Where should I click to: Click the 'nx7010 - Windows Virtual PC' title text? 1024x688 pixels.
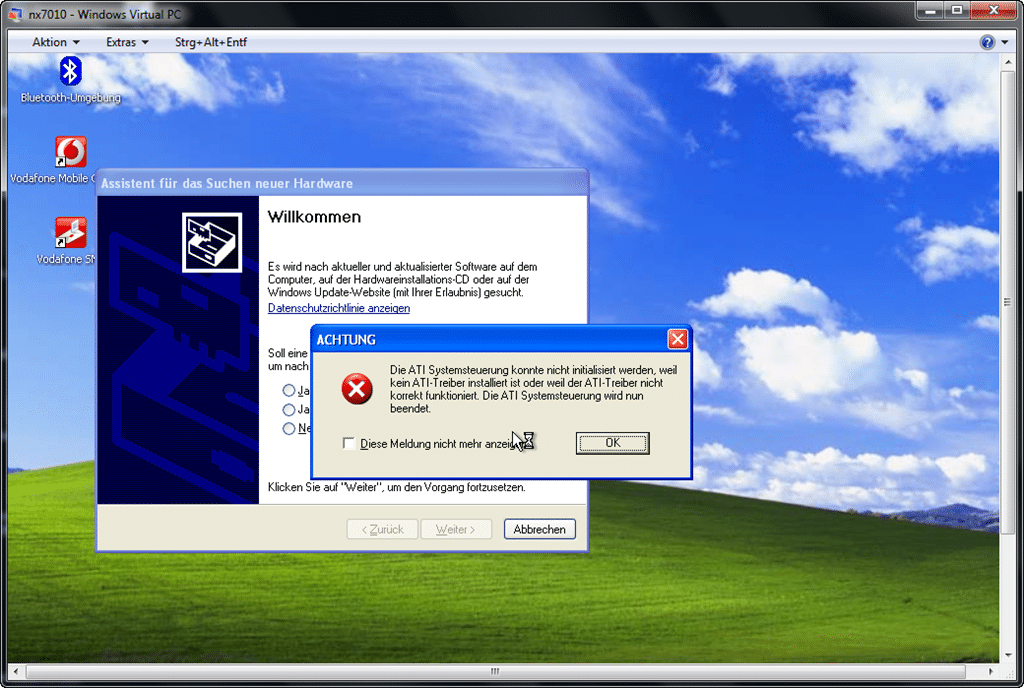(104, 14)
